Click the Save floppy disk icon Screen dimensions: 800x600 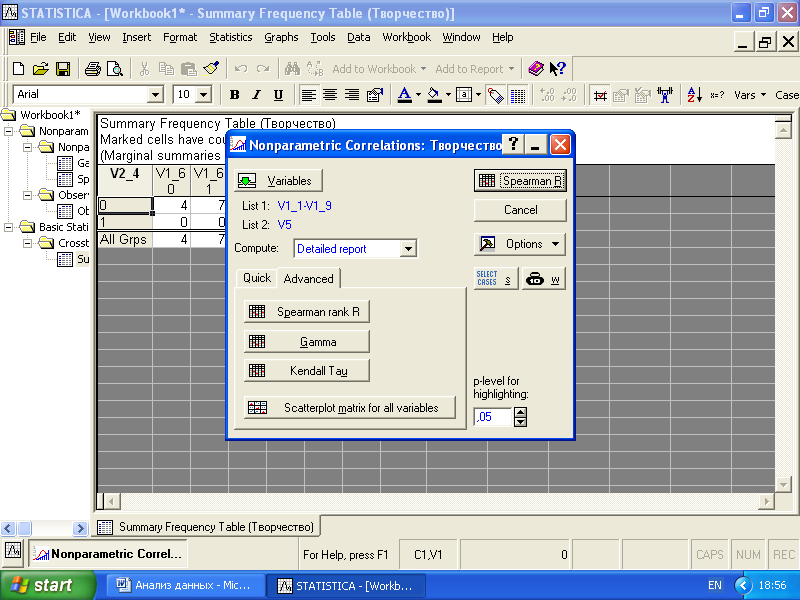pyautogui.click(x=63, y=69)
